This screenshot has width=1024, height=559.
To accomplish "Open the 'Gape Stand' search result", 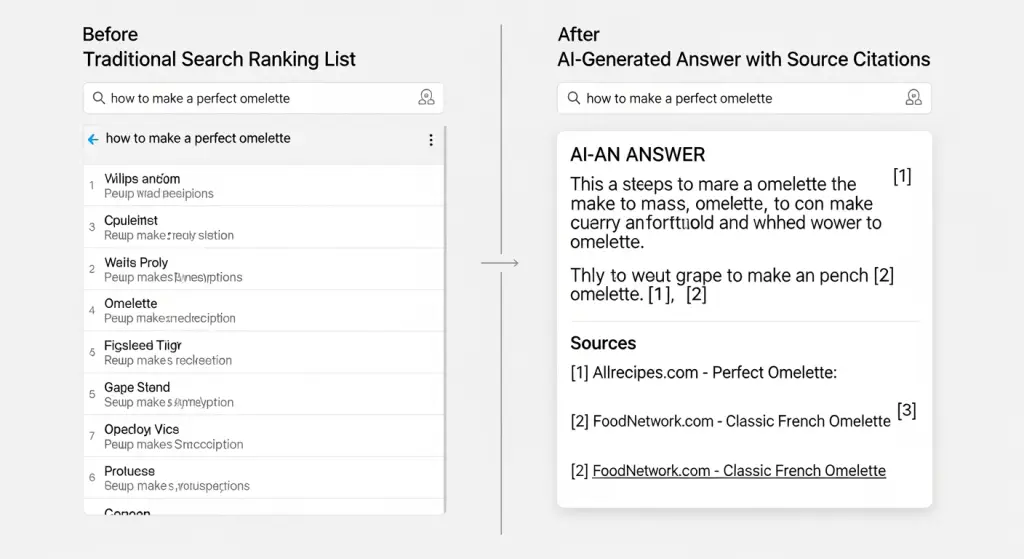I will [137, 388].
